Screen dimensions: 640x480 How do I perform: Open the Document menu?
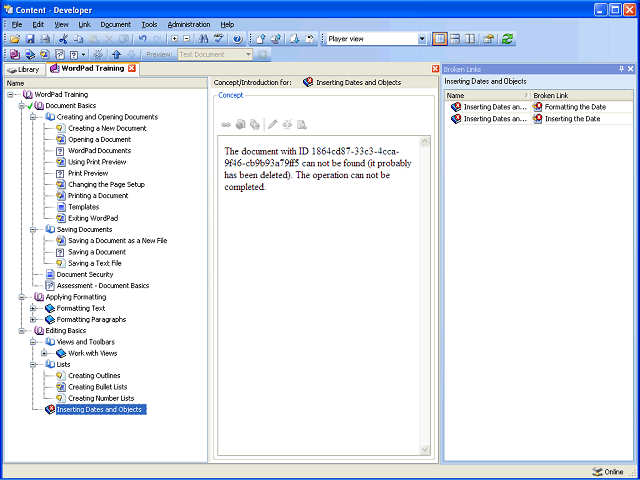(116, 24)
